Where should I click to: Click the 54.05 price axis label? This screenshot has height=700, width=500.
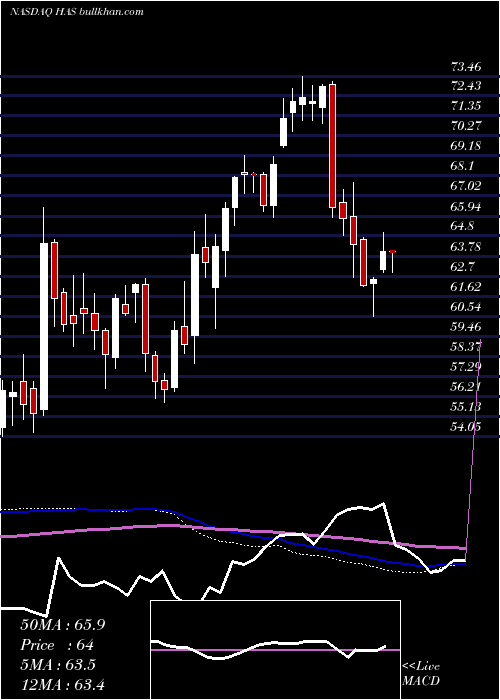click(x=466, y=427)
